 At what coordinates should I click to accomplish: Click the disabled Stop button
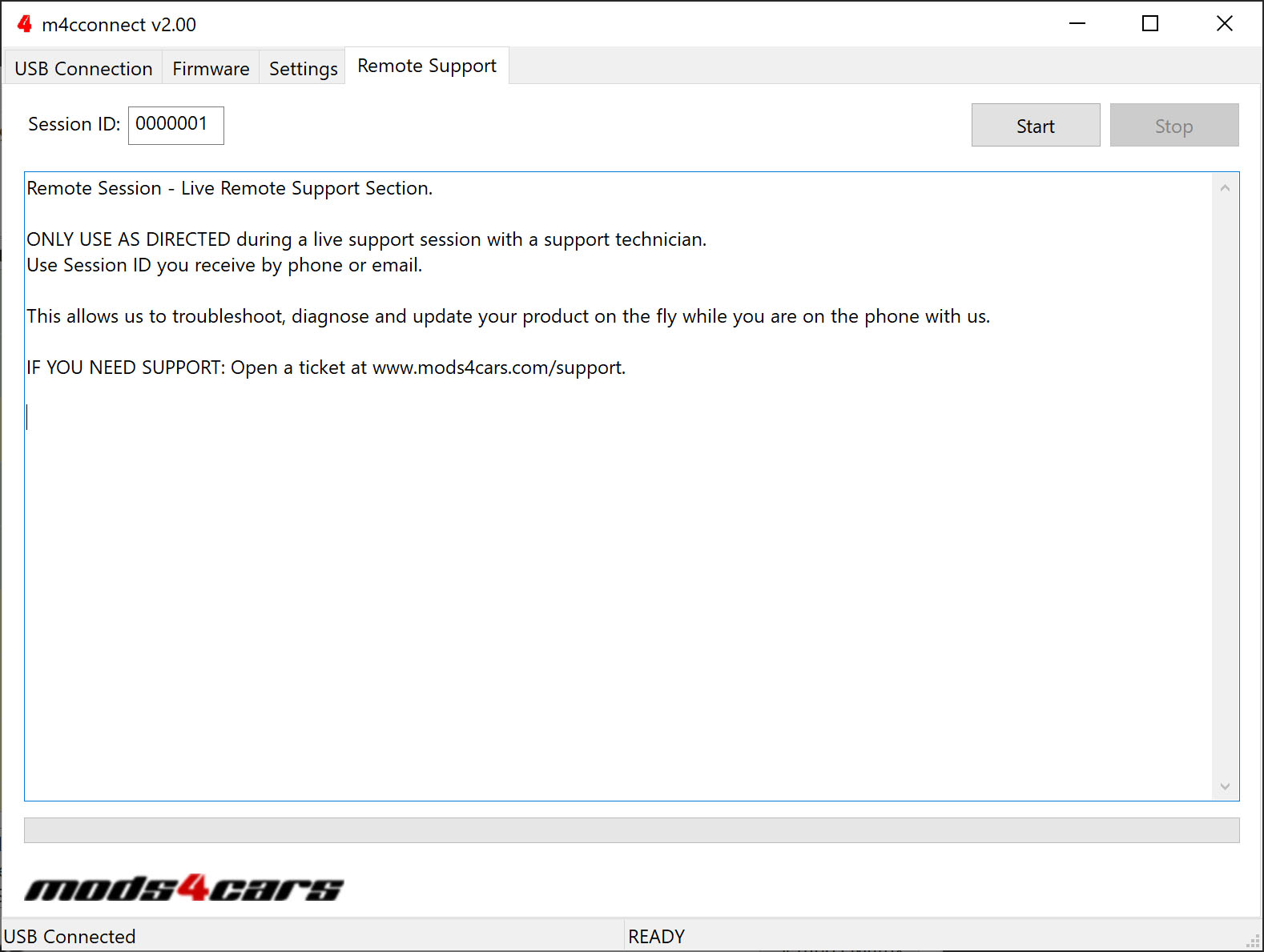click(1174, 126)
